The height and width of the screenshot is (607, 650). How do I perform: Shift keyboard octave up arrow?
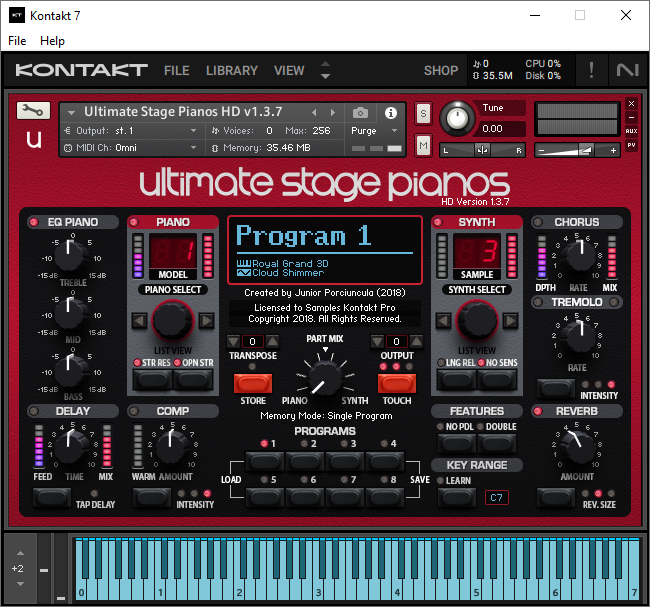(x=20, y=554)
